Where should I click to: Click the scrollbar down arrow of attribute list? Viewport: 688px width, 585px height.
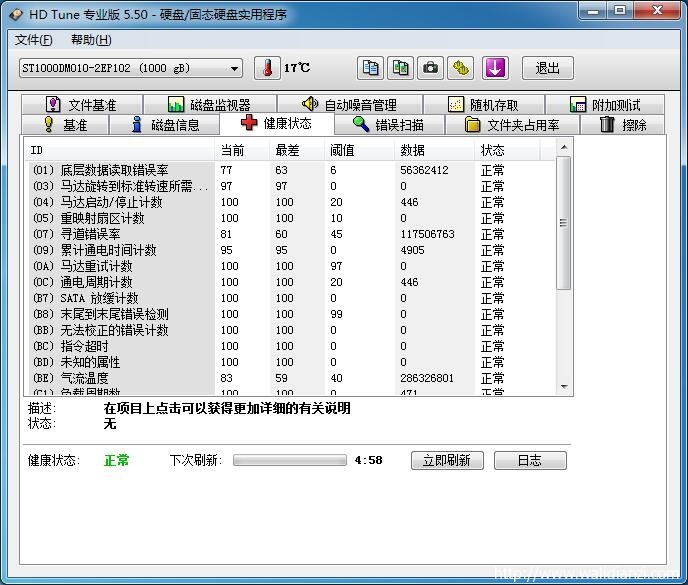(x=564, y=387)
